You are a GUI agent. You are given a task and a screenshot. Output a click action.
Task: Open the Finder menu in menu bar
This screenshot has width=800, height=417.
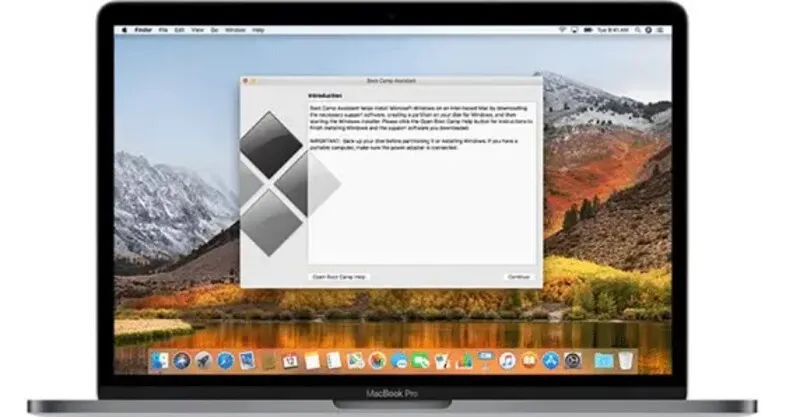[143, 30]
